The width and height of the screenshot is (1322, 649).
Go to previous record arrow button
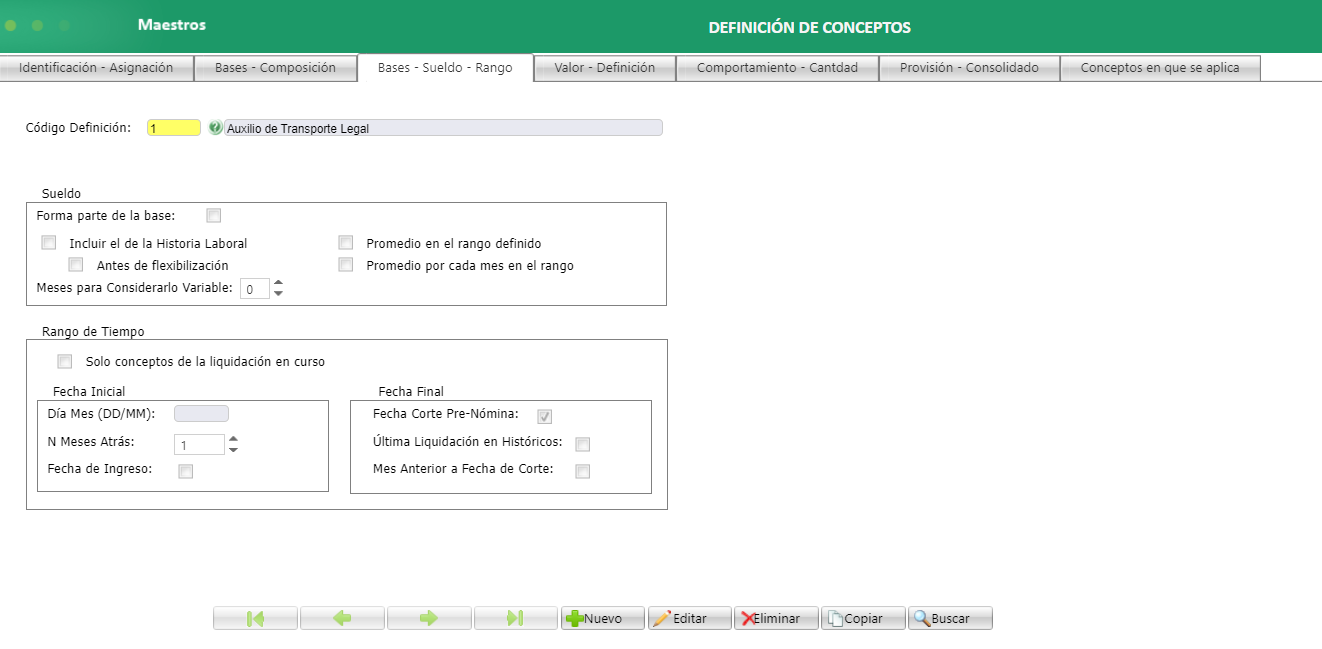[342, 618]
